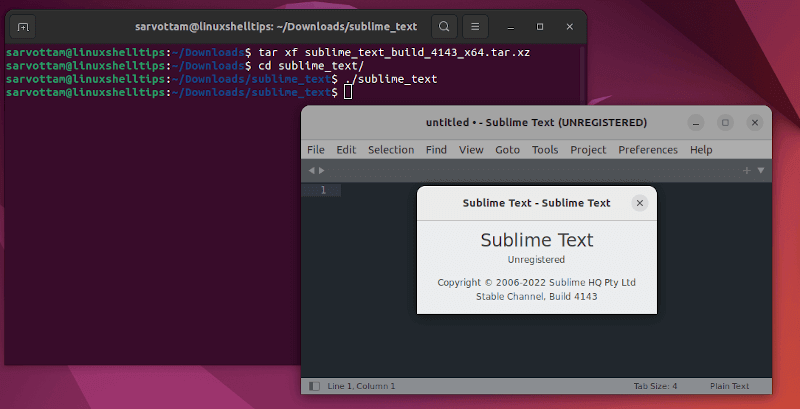Click line number 1 in the gutter
The height and width of the screenshot is (409, 800).
click(x=321, y=190)
